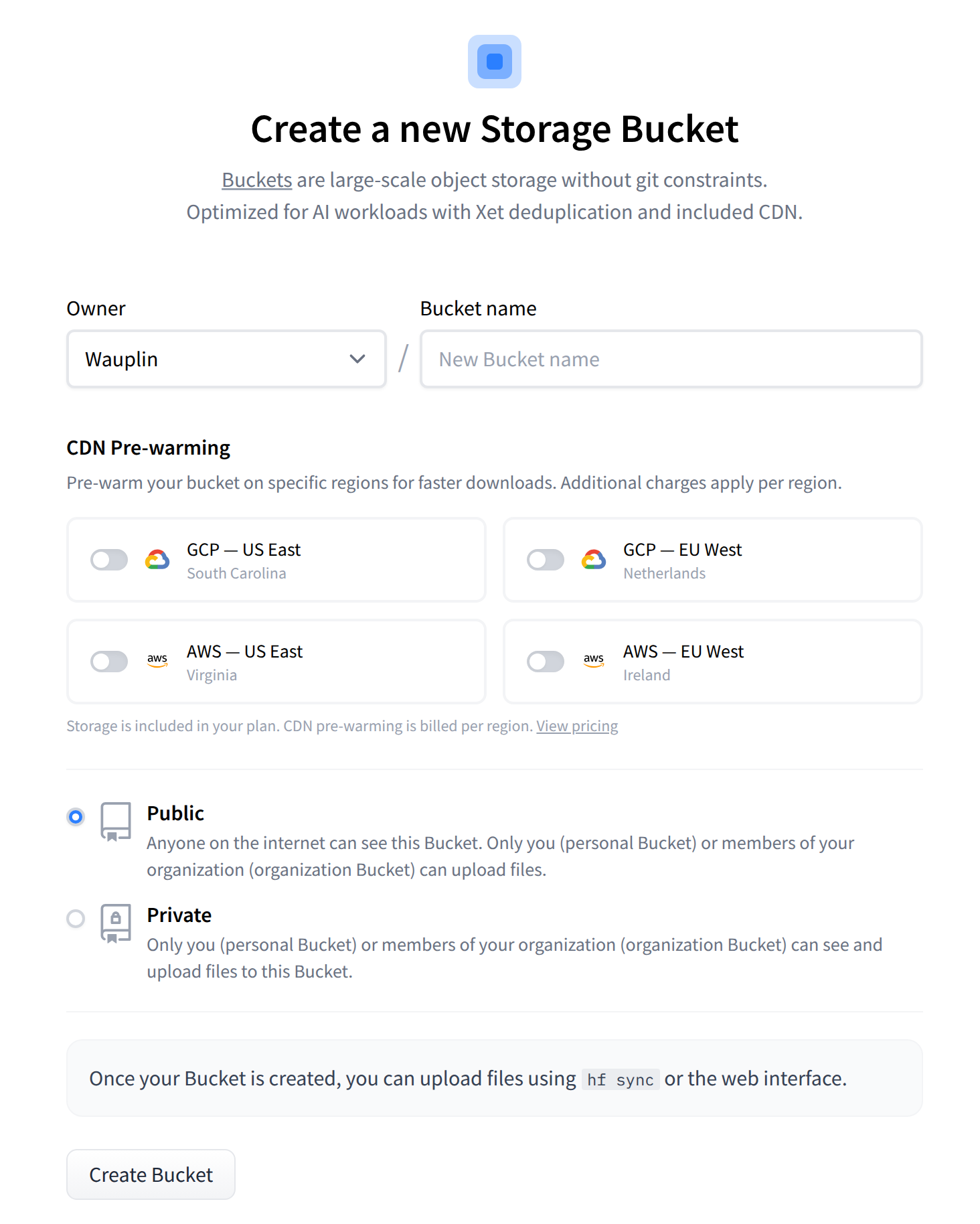The width and height of the screenshot is (980, 1224).
Task: Click the blue storage bucket icon at top
Action: click(x=494, y=62)
